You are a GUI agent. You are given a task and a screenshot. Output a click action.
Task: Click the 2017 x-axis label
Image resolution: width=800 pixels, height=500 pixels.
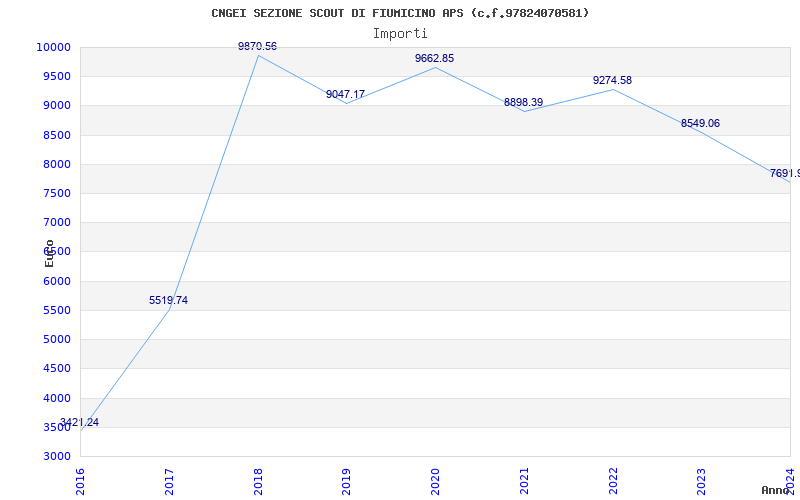click(169, 482)
